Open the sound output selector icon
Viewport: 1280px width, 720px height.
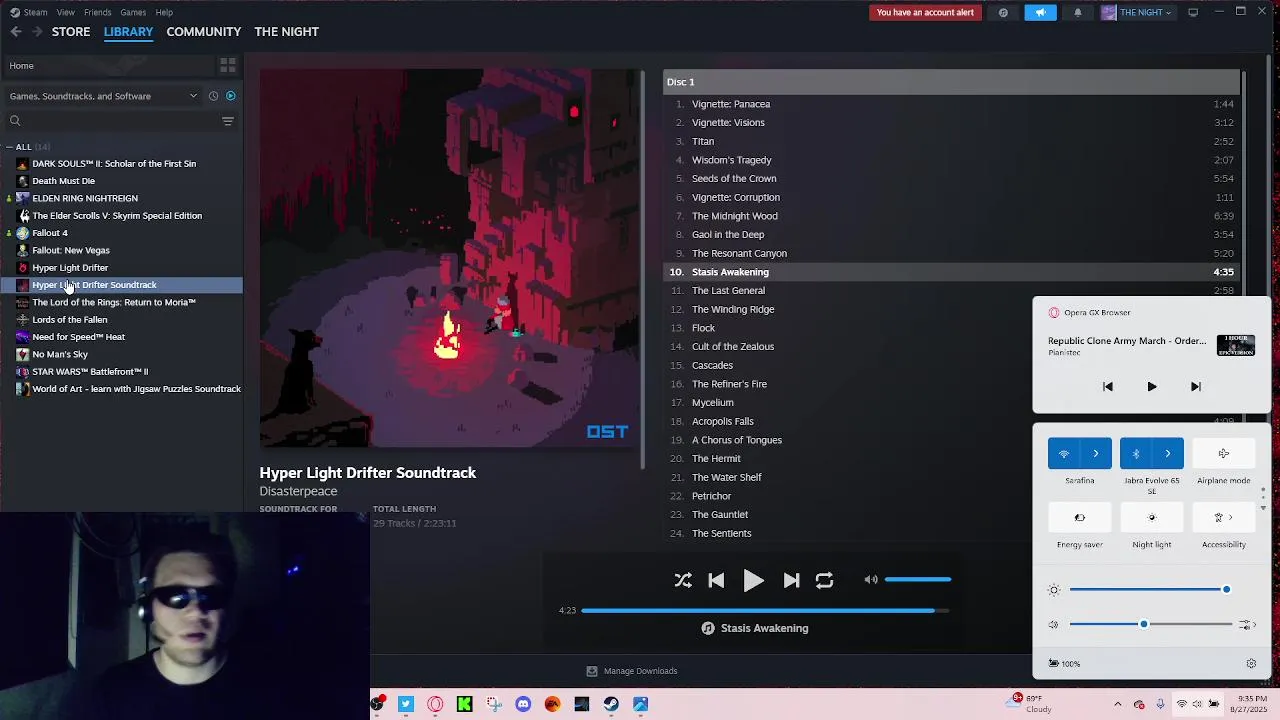tap(1247, 625)
